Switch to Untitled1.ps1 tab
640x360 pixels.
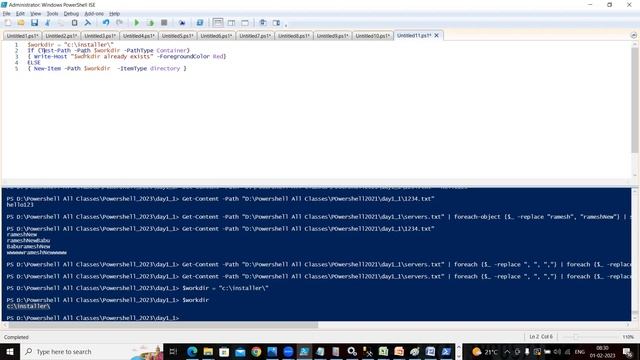(x=22, y=36)
